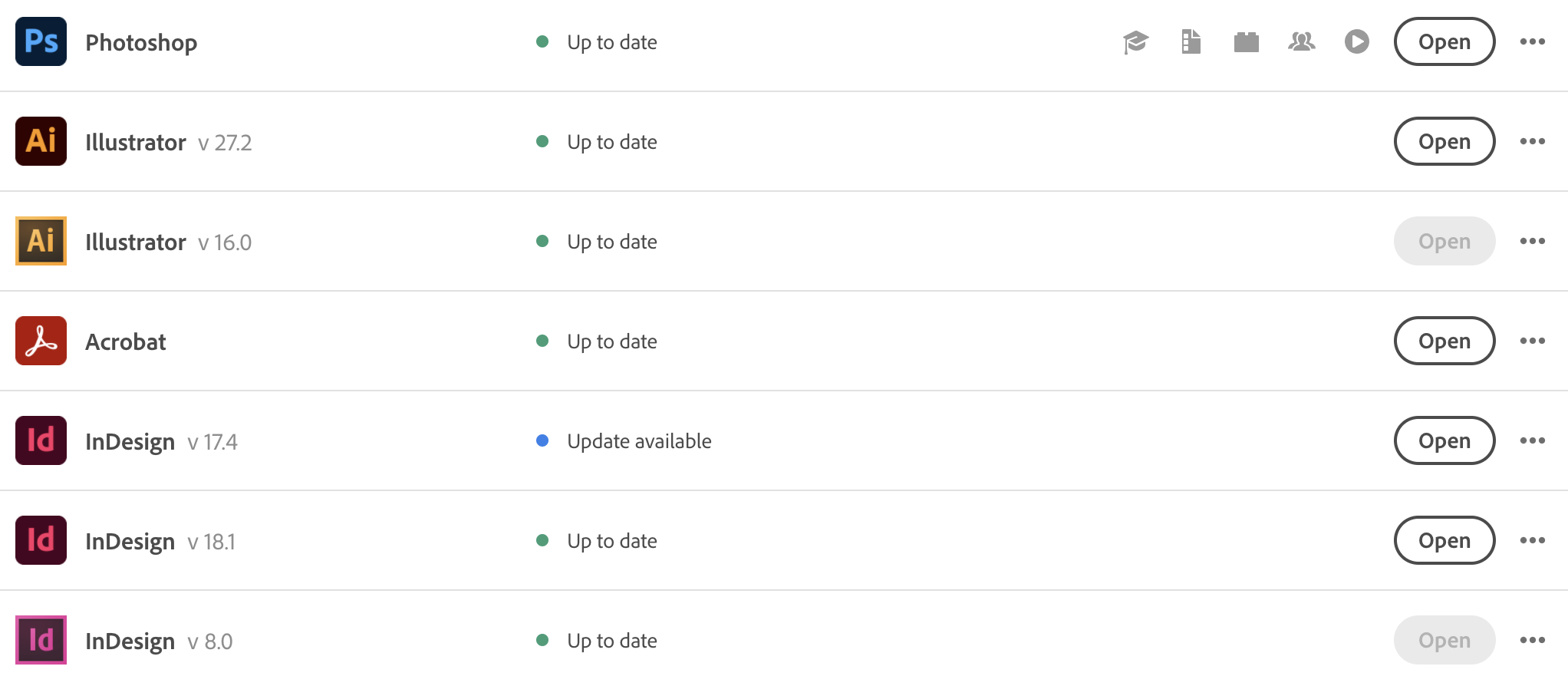1568x686 pixels.
Task: Open Photoshop plugins via brick icon
Action: click(x=1247, y=42)
